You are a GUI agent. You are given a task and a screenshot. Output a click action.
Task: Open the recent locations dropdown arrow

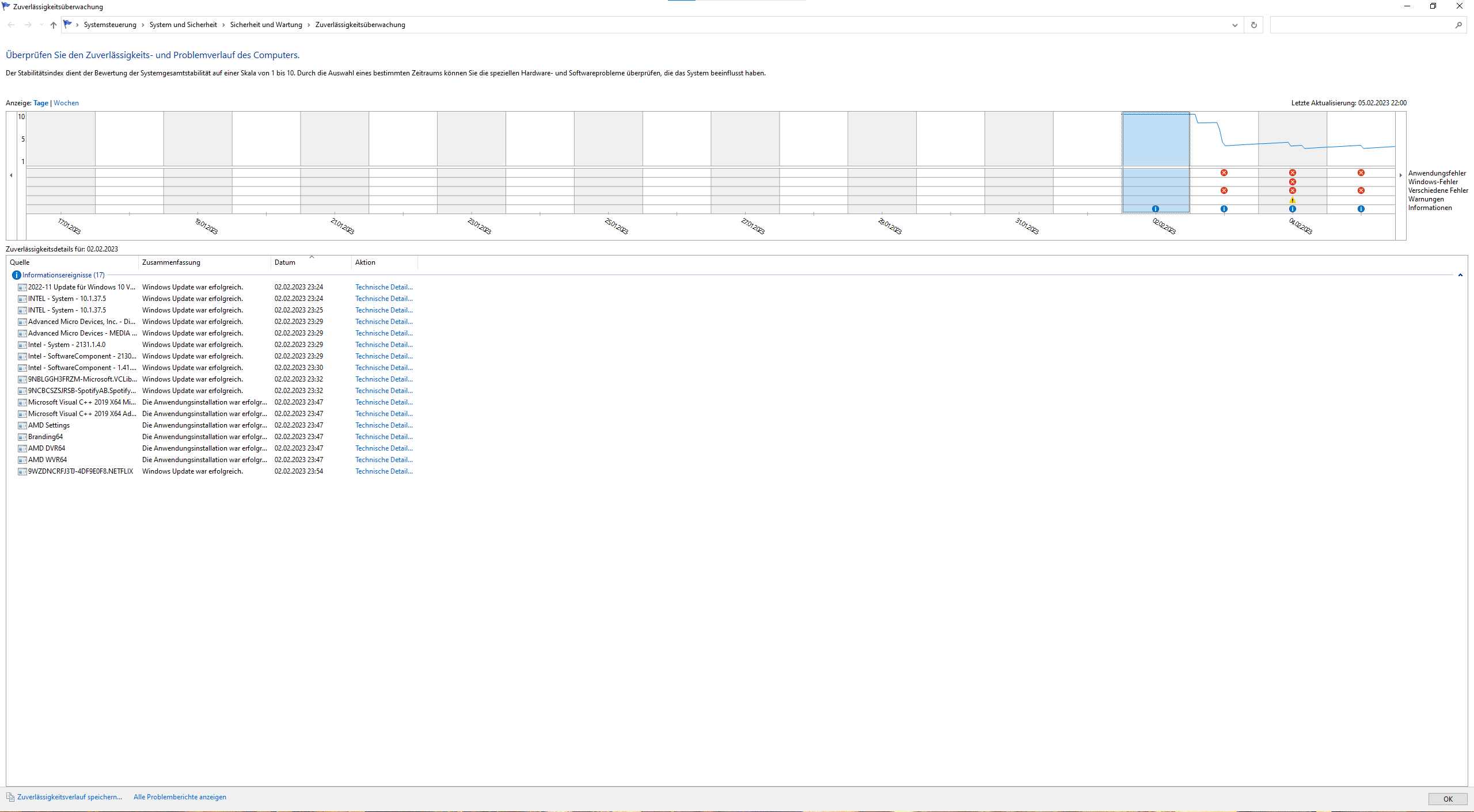[x=41, y=25]
